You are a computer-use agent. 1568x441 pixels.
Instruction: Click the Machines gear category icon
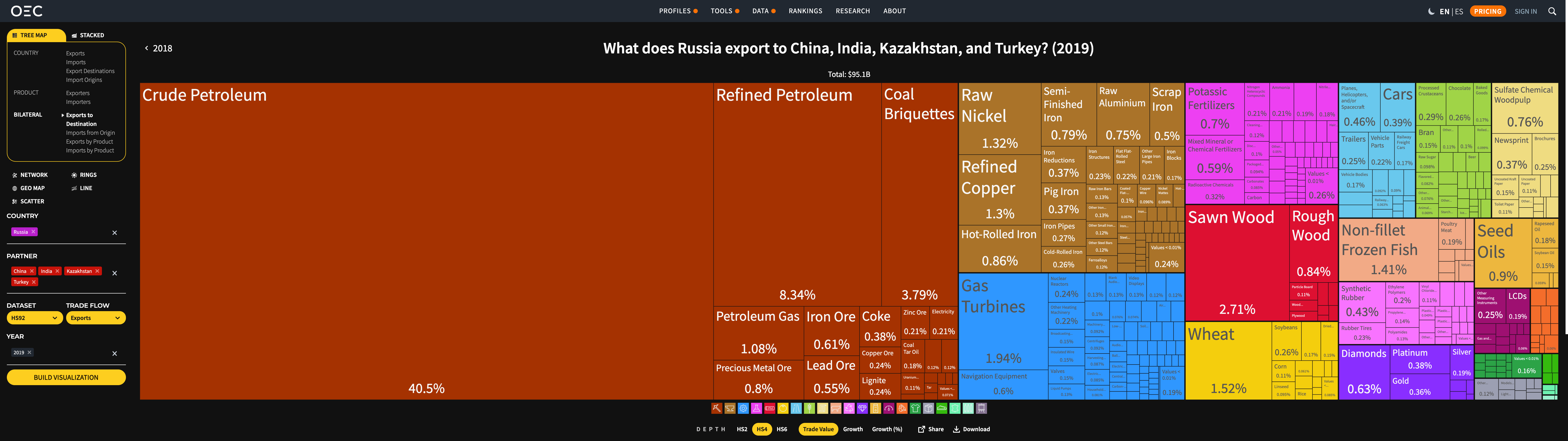tap(743, 409)
